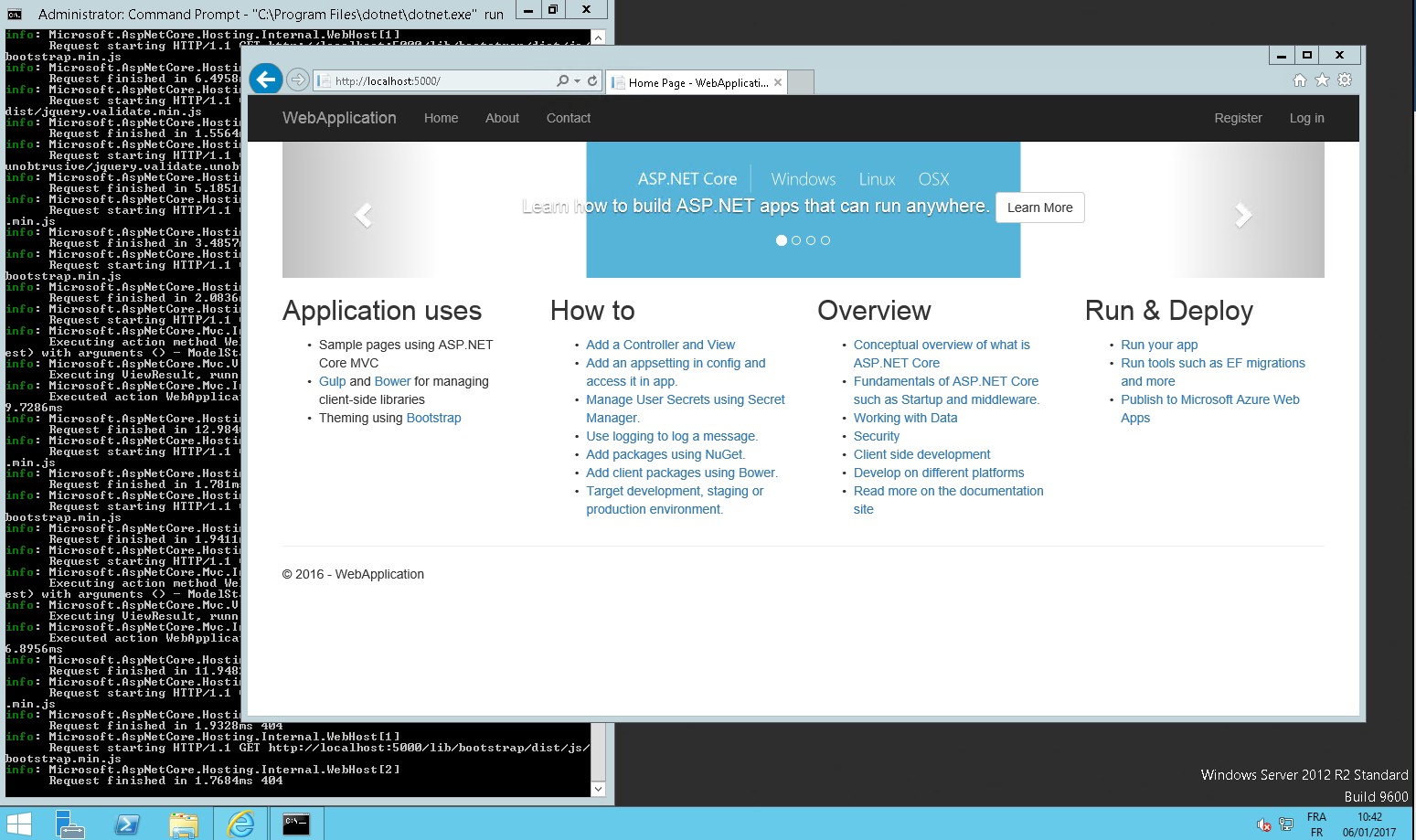The image size is (1416, 840).
Task: Open the About page in navbar
Action: pos(502,118)
